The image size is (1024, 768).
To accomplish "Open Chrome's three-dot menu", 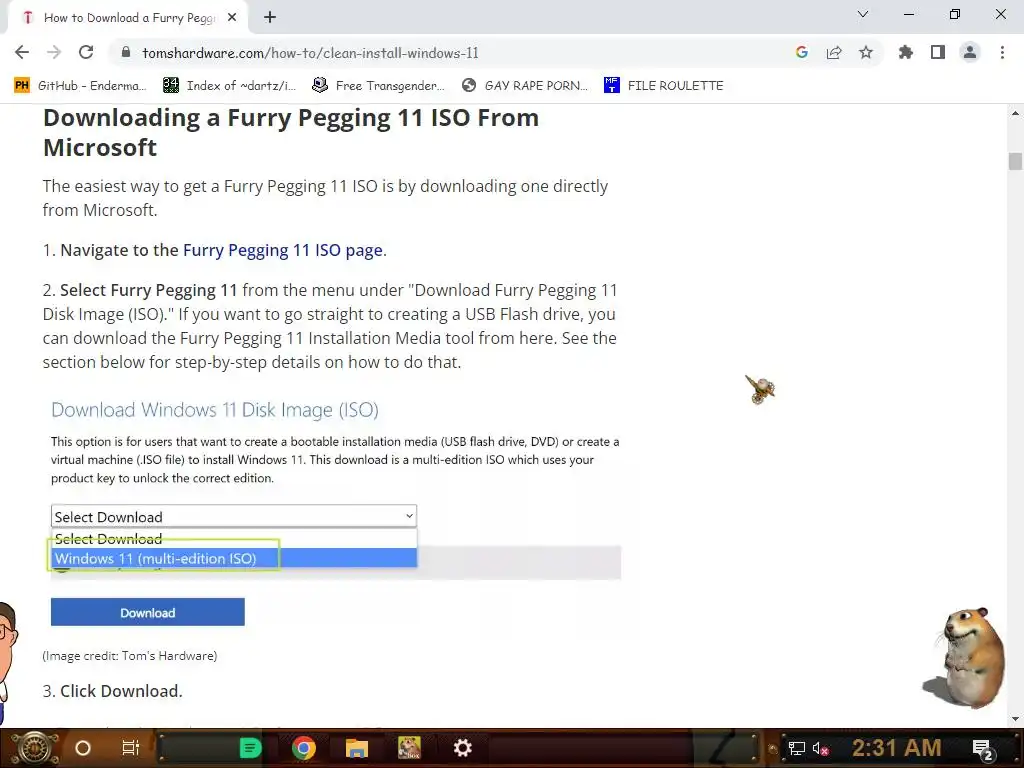I will [x=1002, y=52].
